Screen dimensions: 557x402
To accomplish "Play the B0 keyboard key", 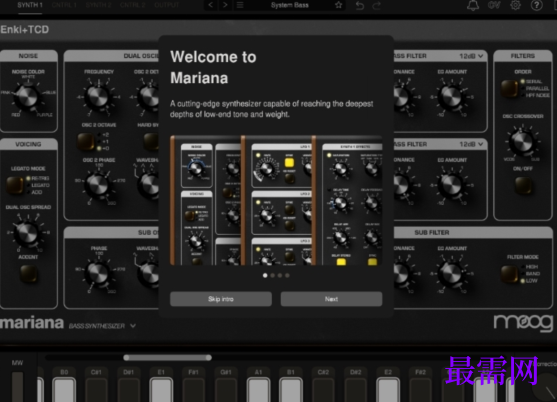I will click(64, 390).
